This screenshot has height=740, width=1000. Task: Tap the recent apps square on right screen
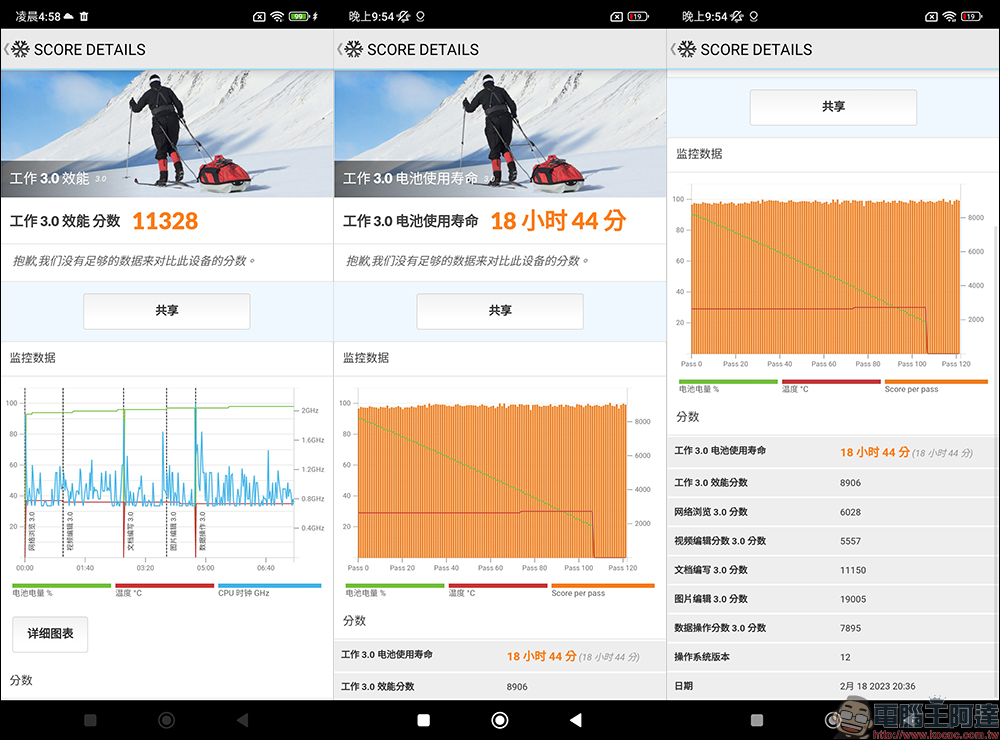pos(757,720)
